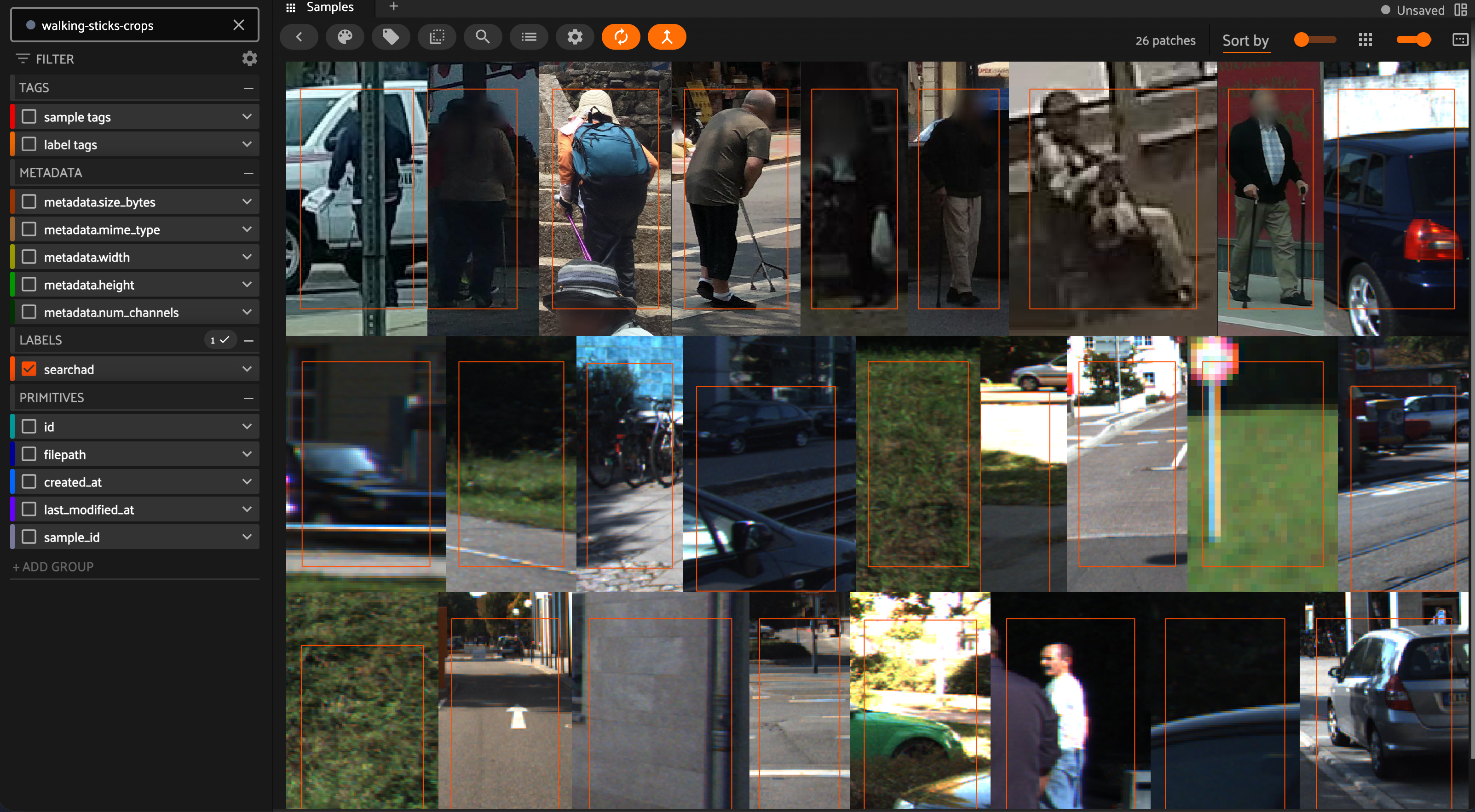The image size is (1475, 812).
Task: Clear the labels 1-checked badge
Action: pyautogui.click(x=220, y=340)
